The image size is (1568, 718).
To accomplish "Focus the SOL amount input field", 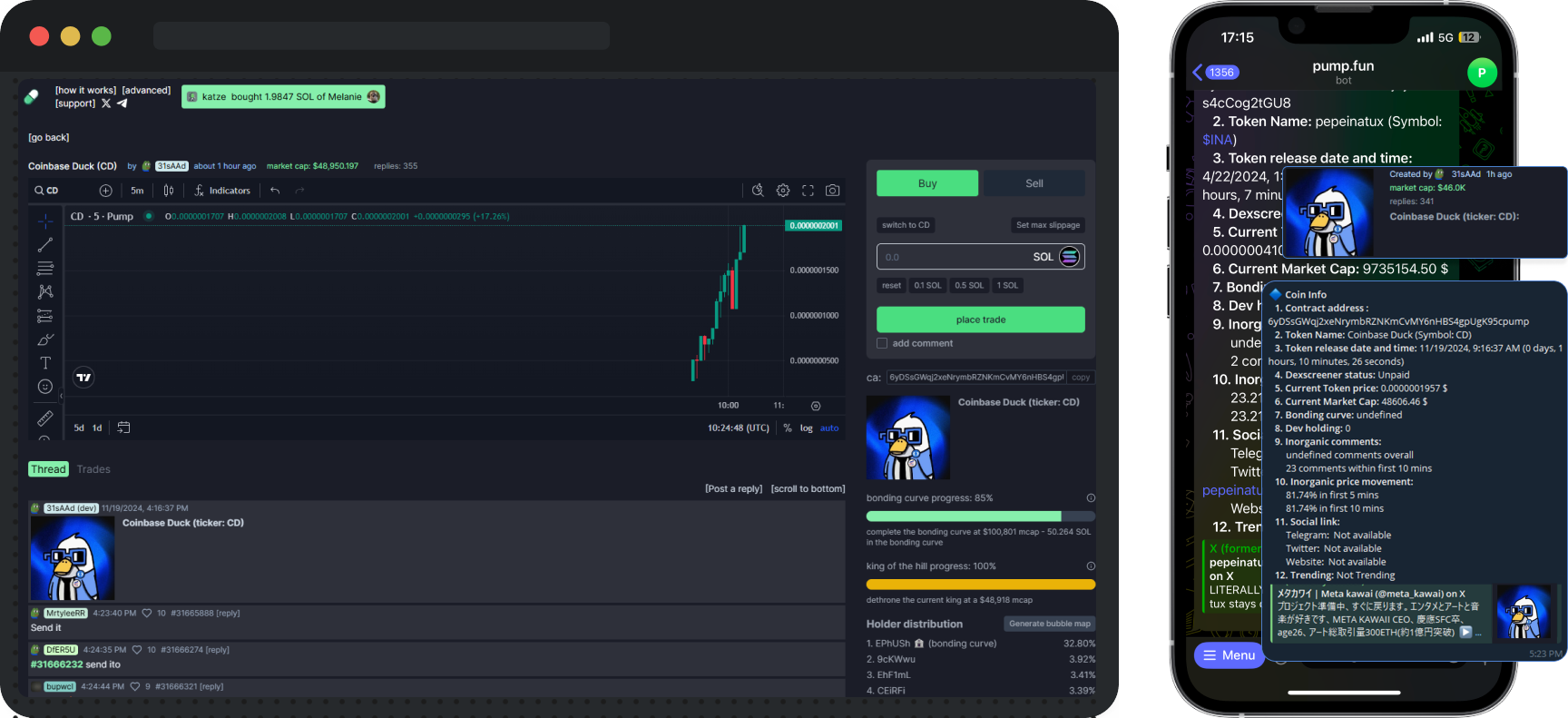I will [x=980, y=257].
